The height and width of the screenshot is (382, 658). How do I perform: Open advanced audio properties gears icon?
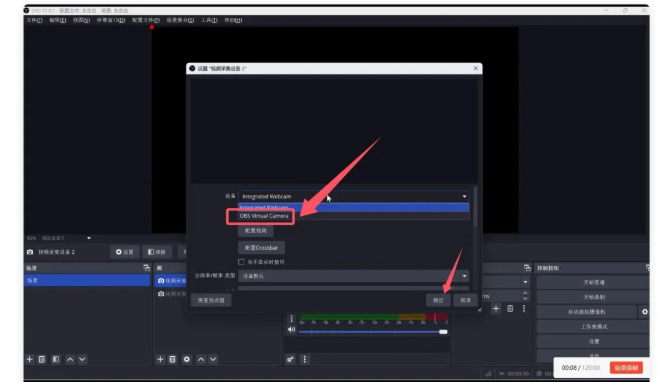click(290, 359)
